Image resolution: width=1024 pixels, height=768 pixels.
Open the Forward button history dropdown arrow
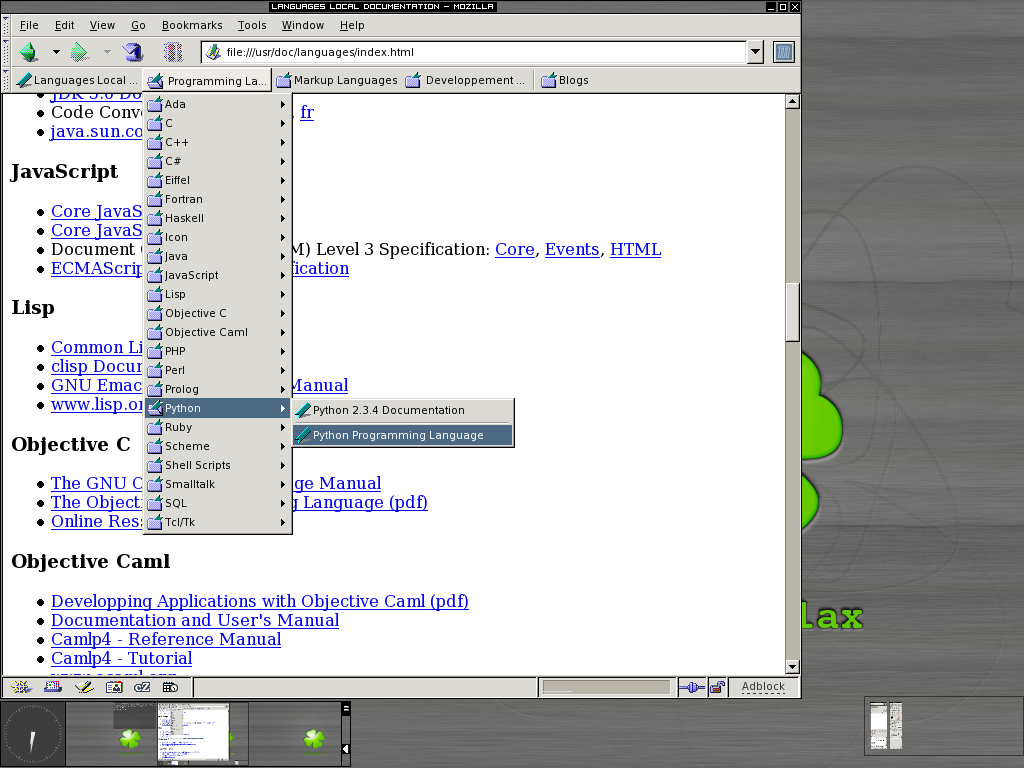tap(107, 52)
